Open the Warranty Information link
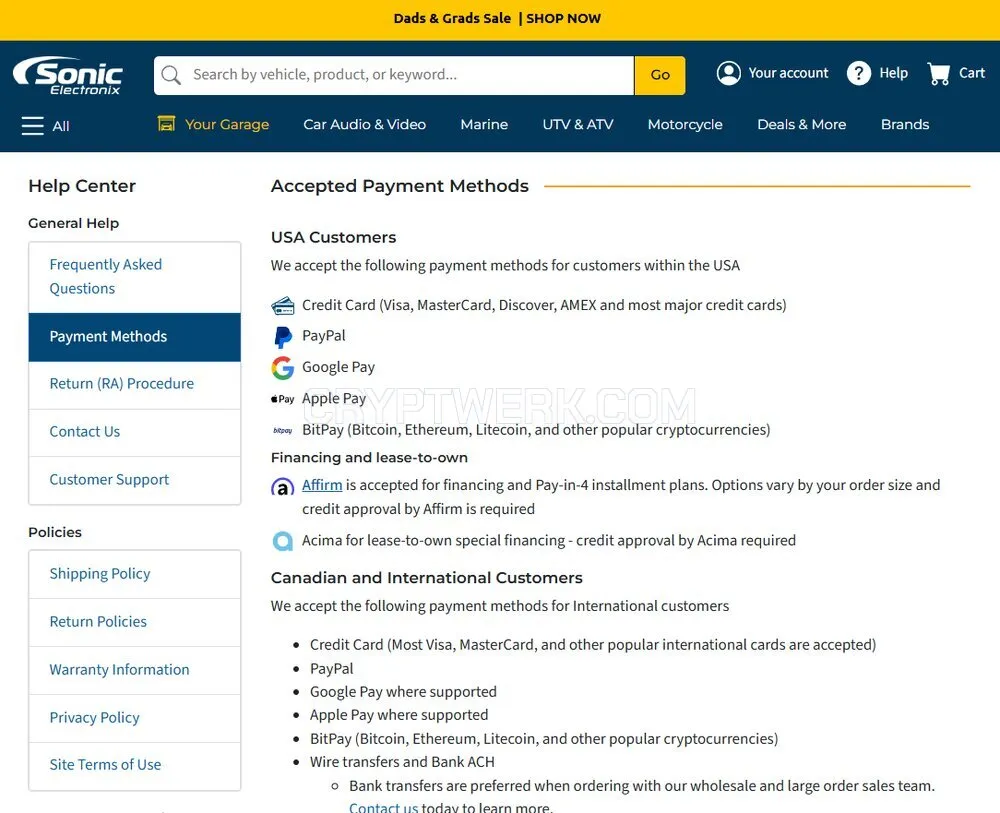1000x813 pixels. point(135,670)
